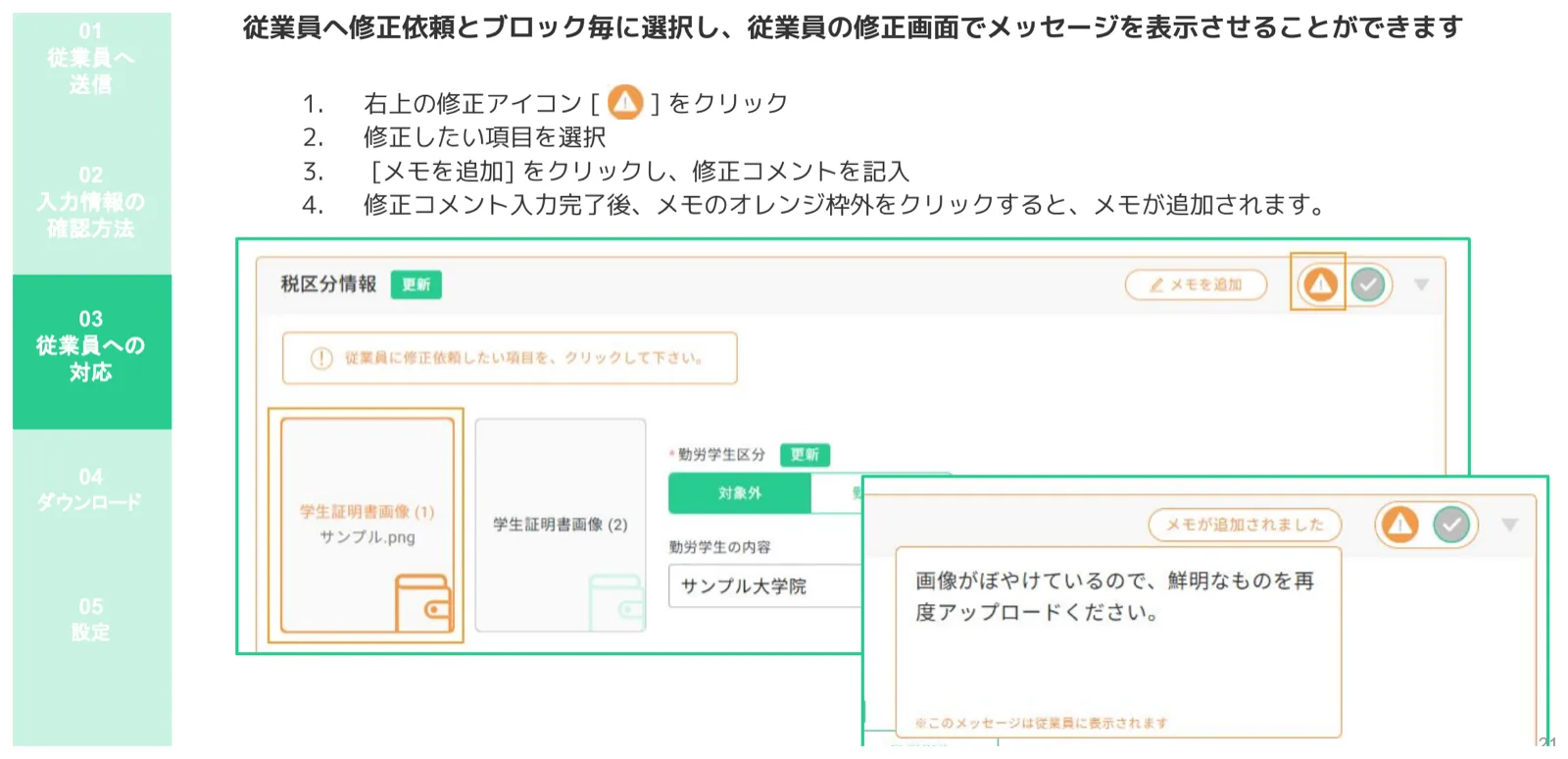Screen dimensions: 1568x759
Task: Open step 05 設定 in sidebar
Action: pos(91,619)
